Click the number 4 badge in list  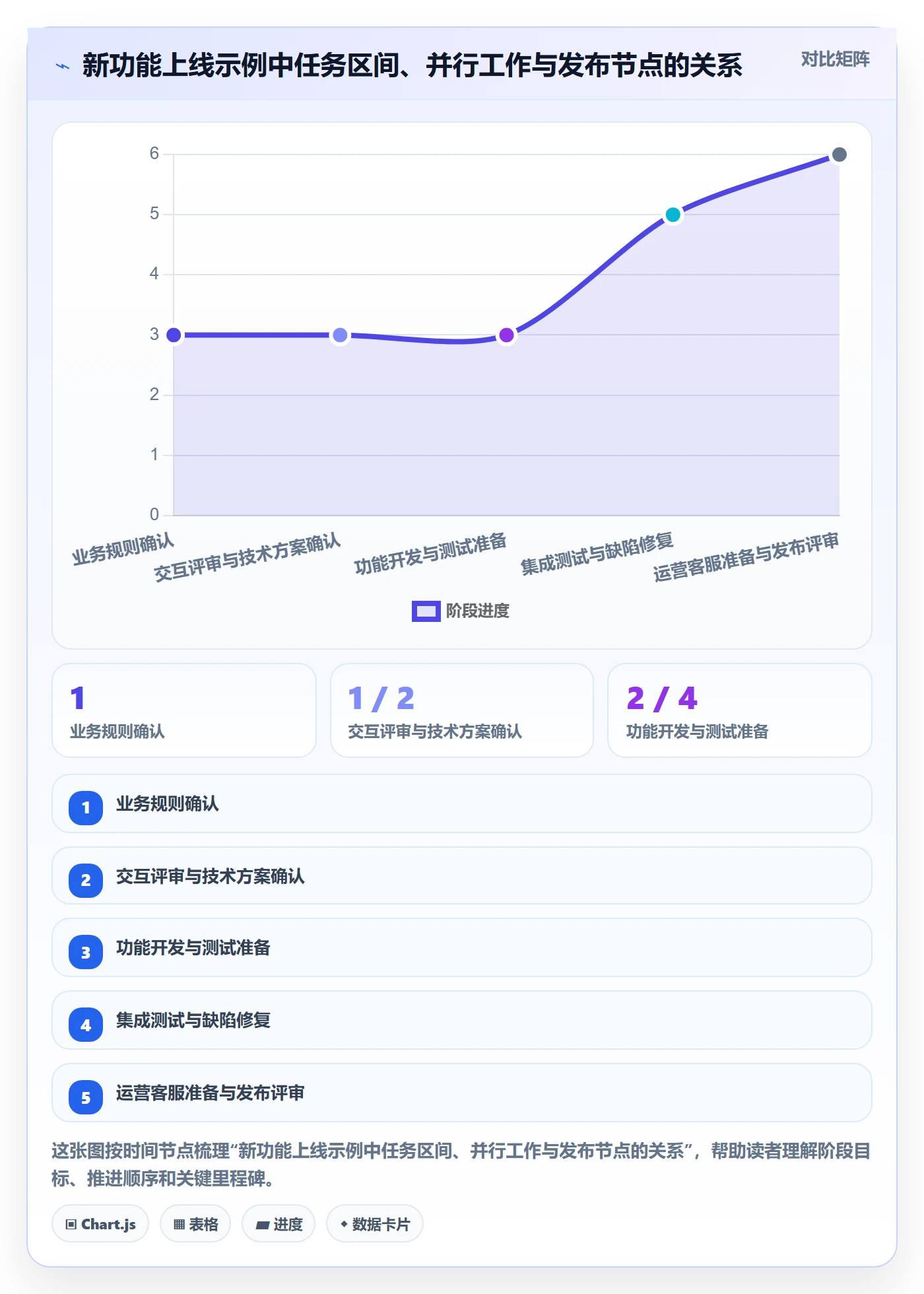(x=86, y=1025)
